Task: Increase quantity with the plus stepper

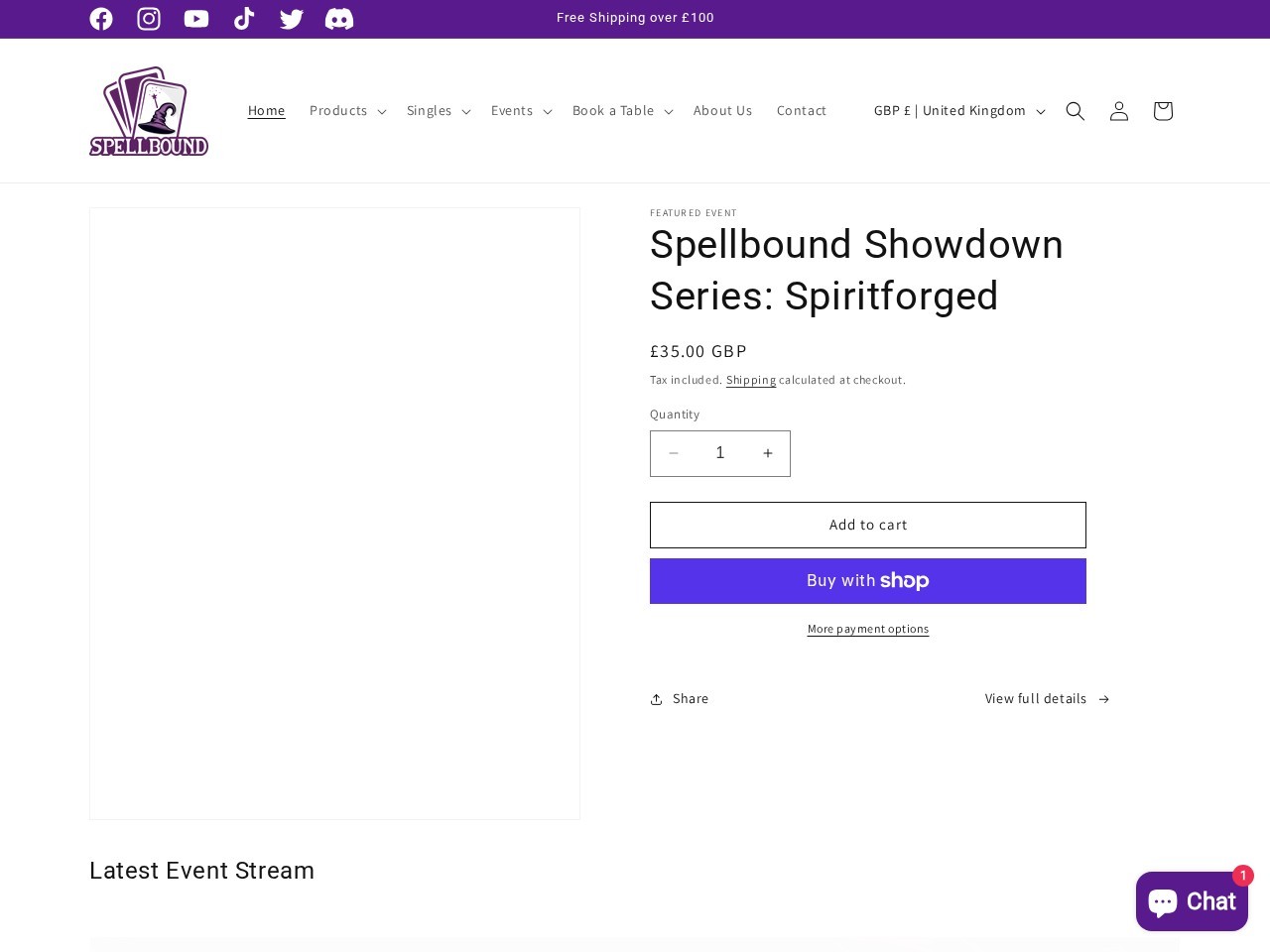Action: click(x=767, y=453)
